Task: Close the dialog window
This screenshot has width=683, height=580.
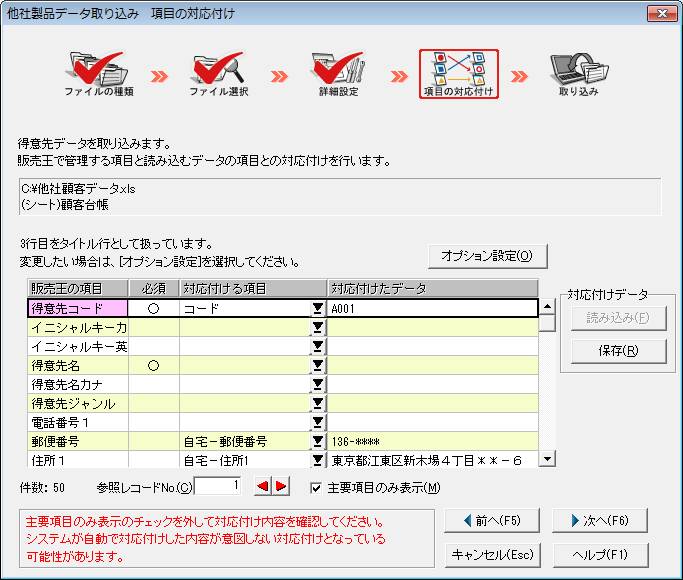Action: pyautogui.click(x=662, y=13)
